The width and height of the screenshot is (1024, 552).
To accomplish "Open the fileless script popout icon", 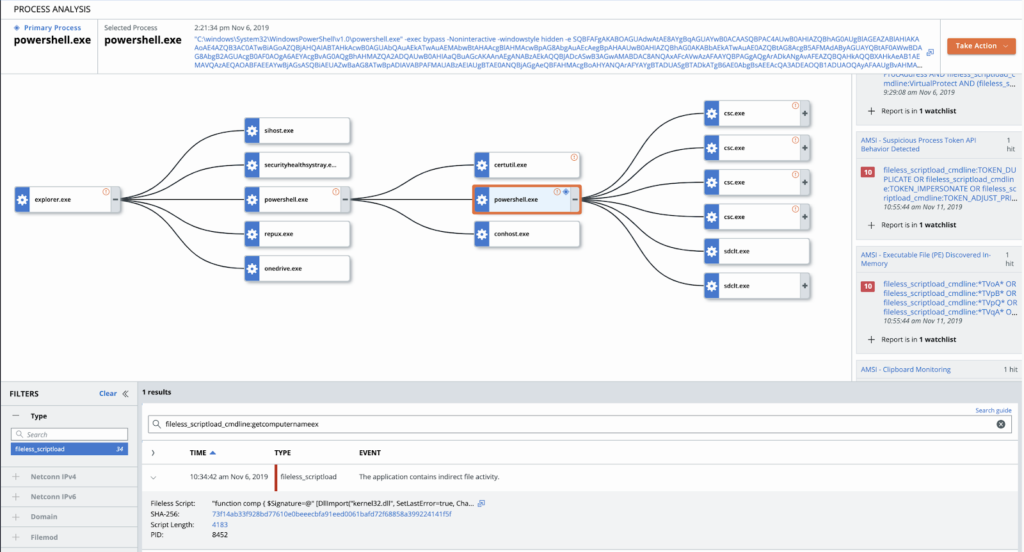I will tap(481, 504).
